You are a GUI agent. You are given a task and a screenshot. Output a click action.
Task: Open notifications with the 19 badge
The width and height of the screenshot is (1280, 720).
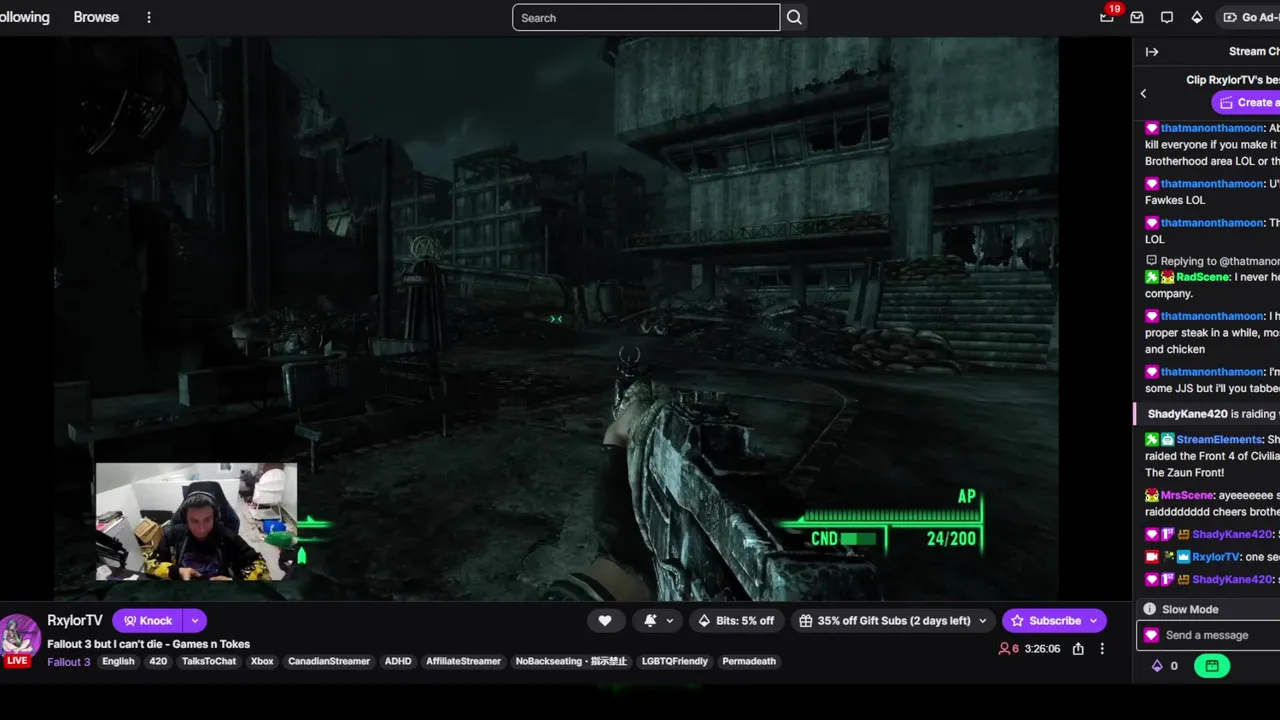[x=1107, y=17]
